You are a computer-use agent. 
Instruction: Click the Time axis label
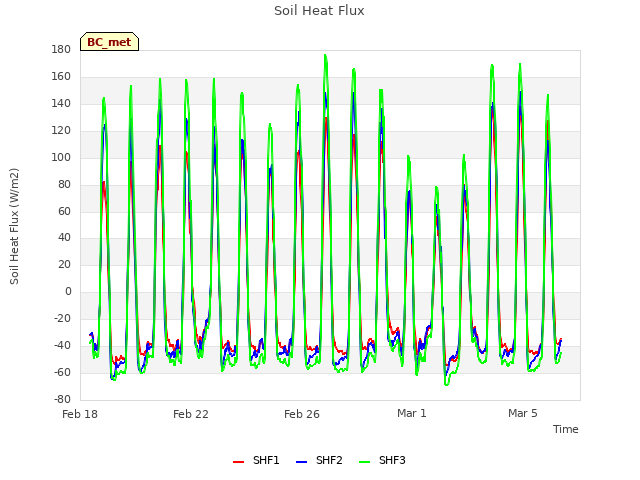(x=566, y=429)
